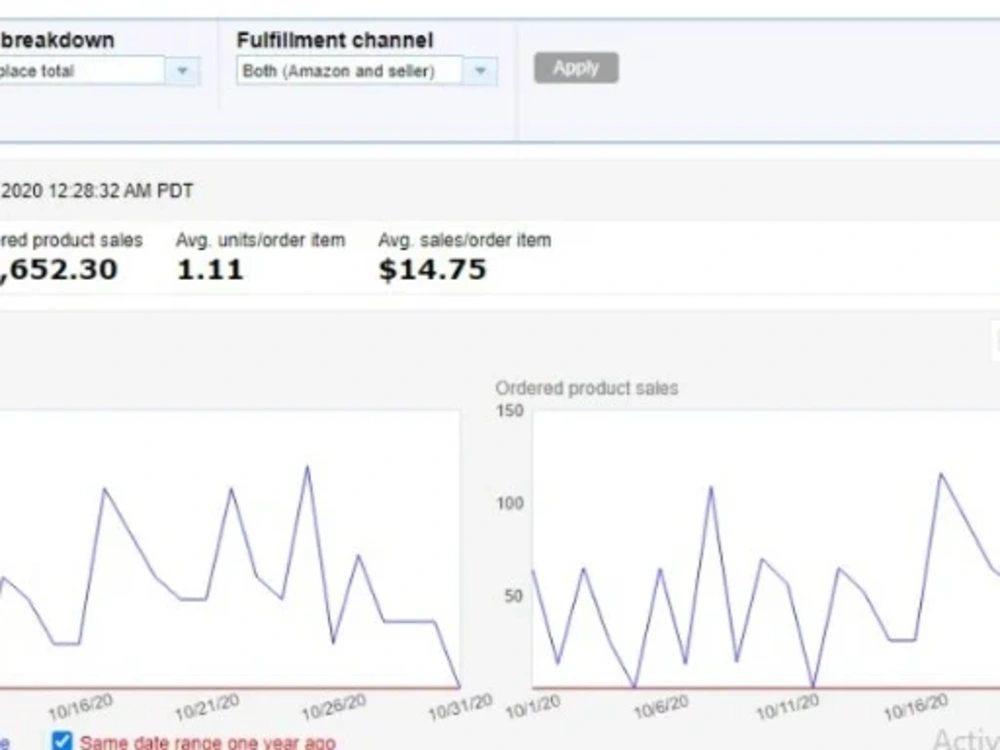Click the 10/21/20 date label on left chart
Viewport: 1000px width, 750px height.
207,707
